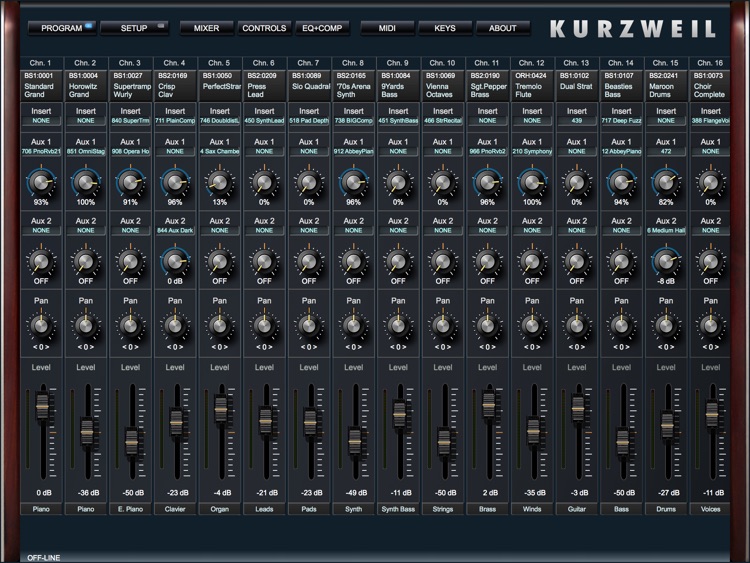Click Chn. 12 Aux 2 knob showing OFF
The image size is (750, 563).
tap(532, 261)
